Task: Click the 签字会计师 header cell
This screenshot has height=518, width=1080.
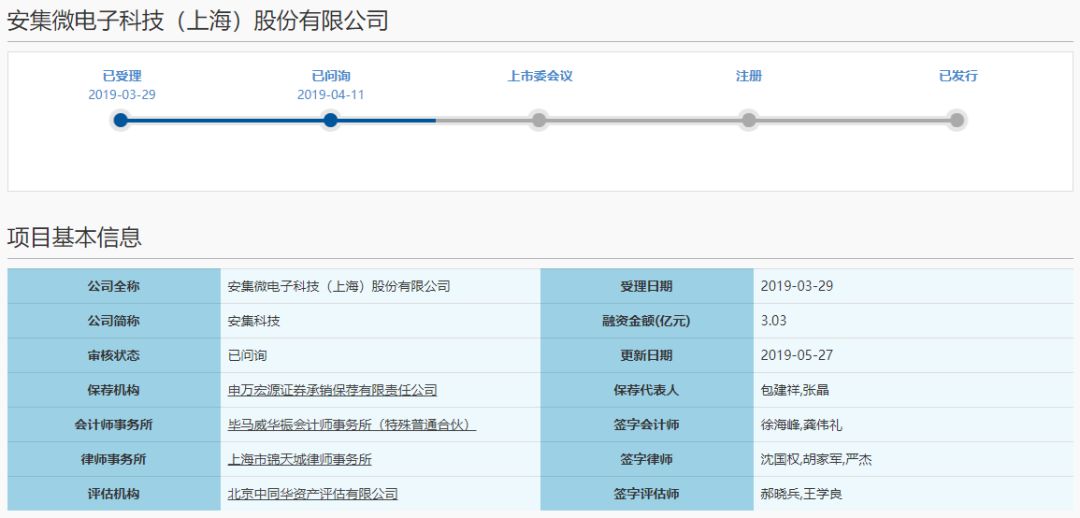Action: 647,424
